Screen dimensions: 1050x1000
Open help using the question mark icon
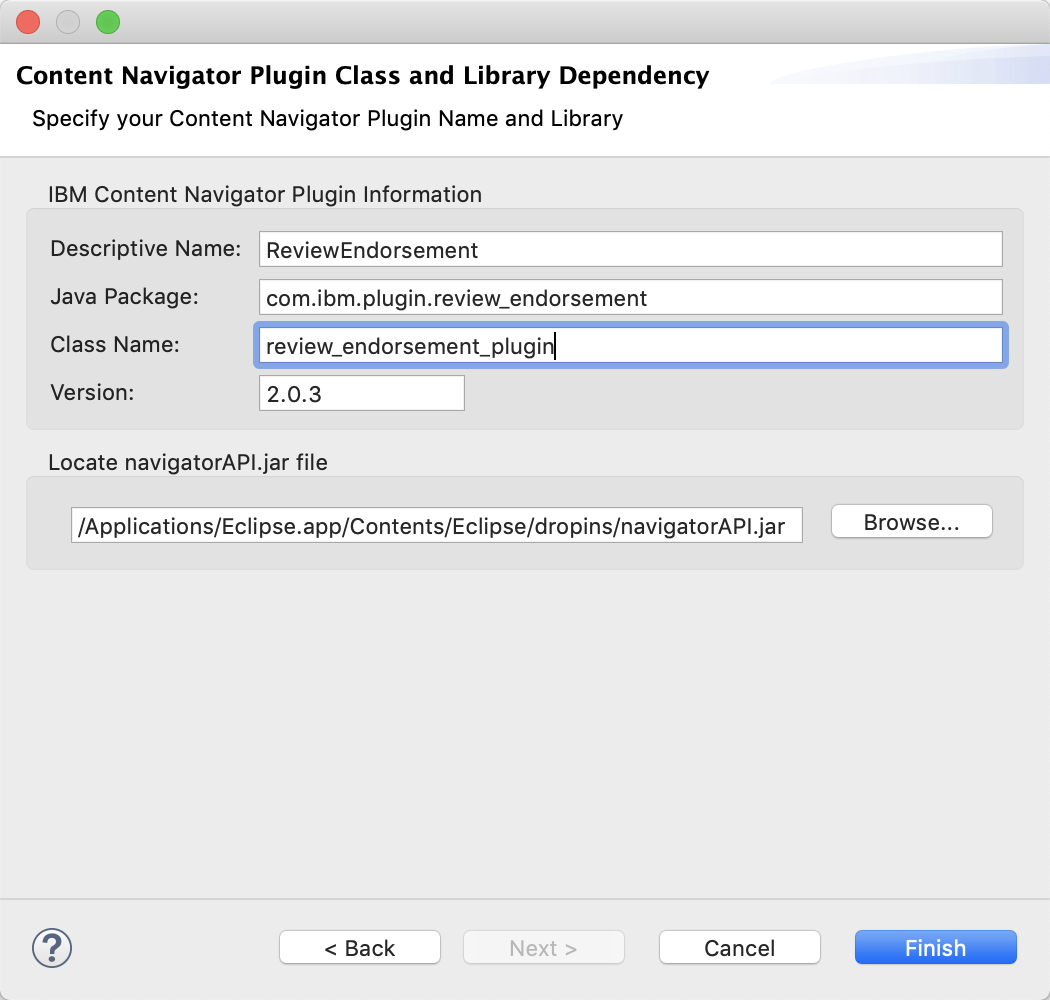click(52, 948)
